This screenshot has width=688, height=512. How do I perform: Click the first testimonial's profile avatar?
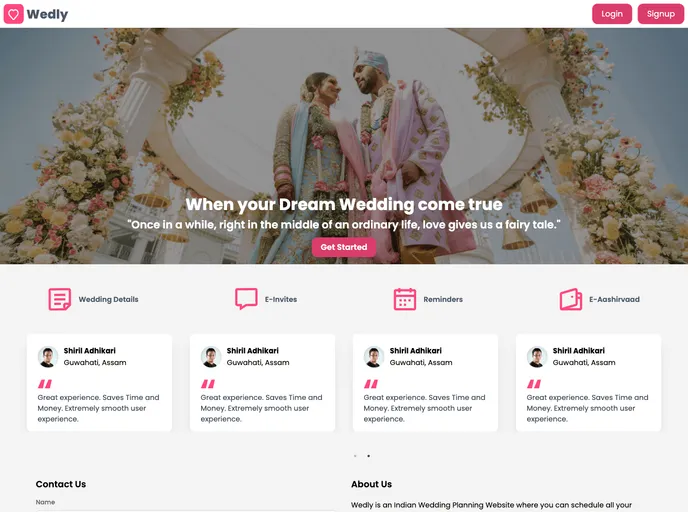pos(48,357)
